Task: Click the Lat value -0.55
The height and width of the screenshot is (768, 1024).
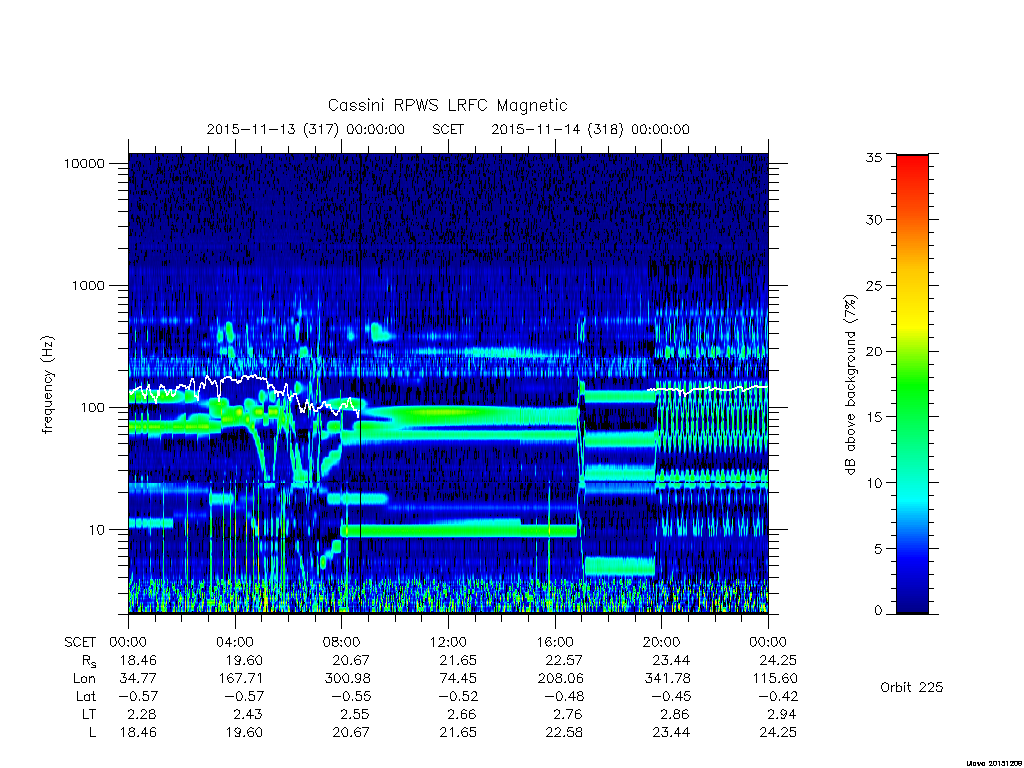Action: 351,696
